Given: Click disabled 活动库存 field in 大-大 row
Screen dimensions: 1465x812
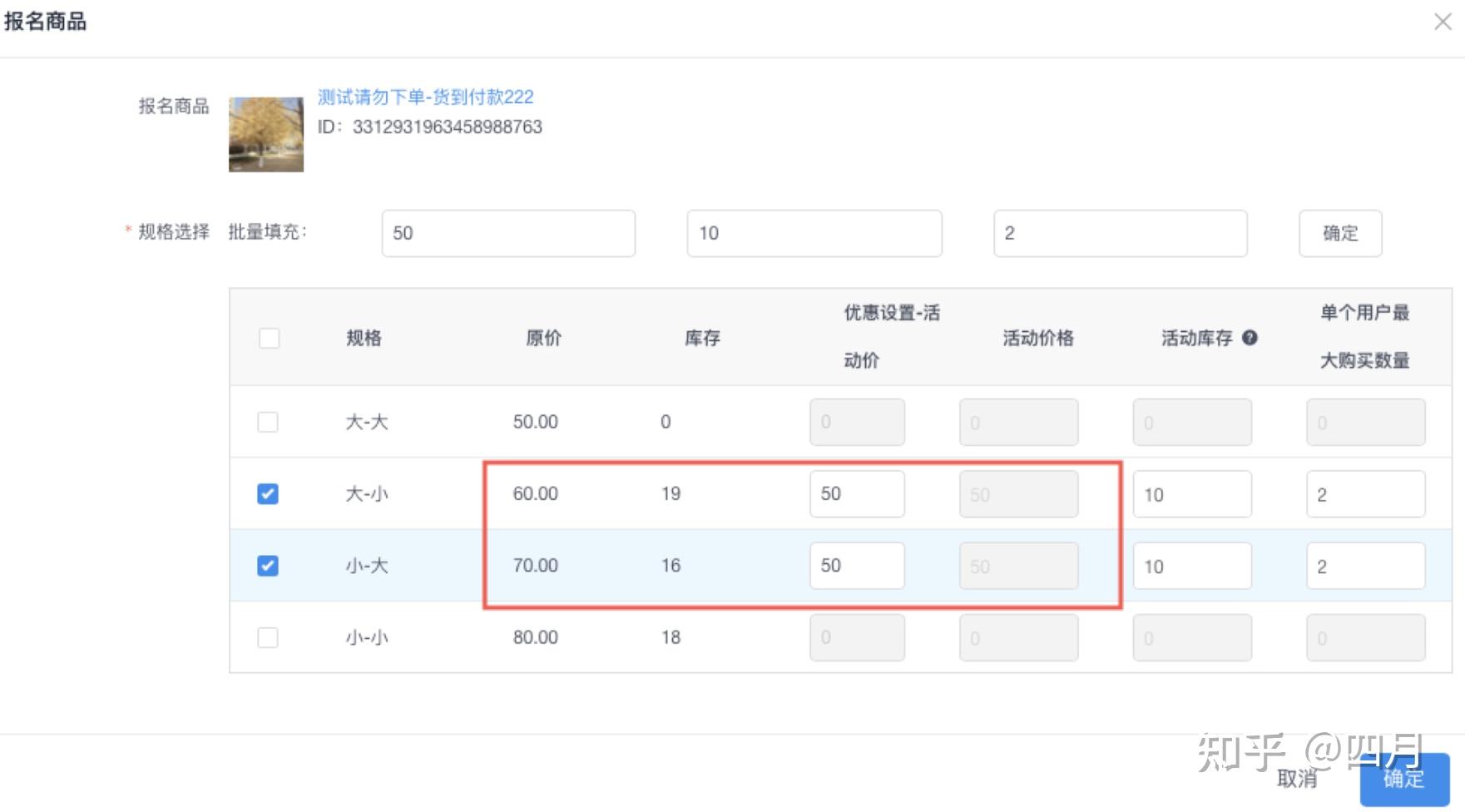Looking at the screenshot, I should [x=1192, y=422].
